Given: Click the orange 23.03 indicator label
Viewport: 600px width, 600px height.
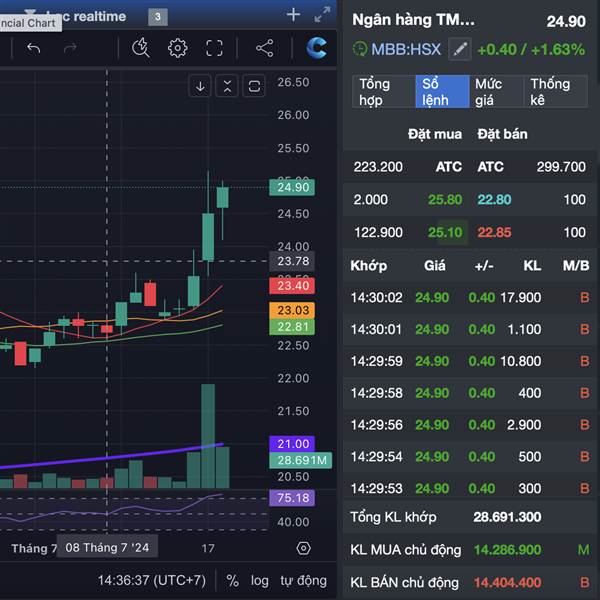Looking at the screenshot, I should (292, 310).
